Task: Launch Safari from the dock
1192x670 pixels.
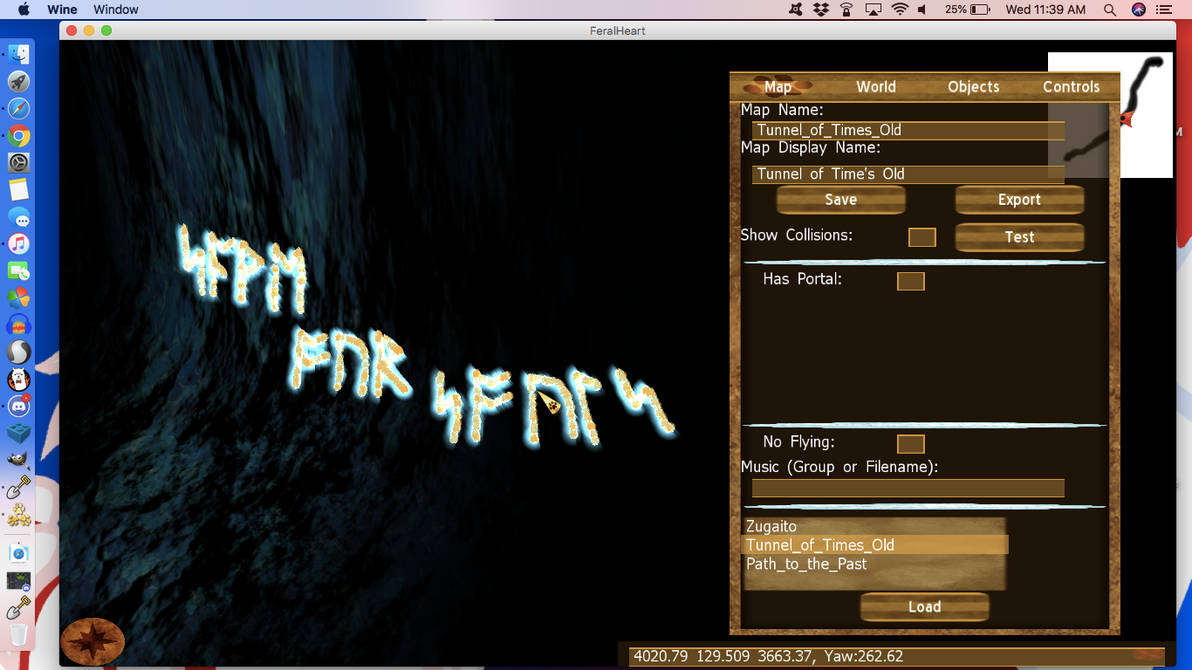Action: tap(19, 109)
